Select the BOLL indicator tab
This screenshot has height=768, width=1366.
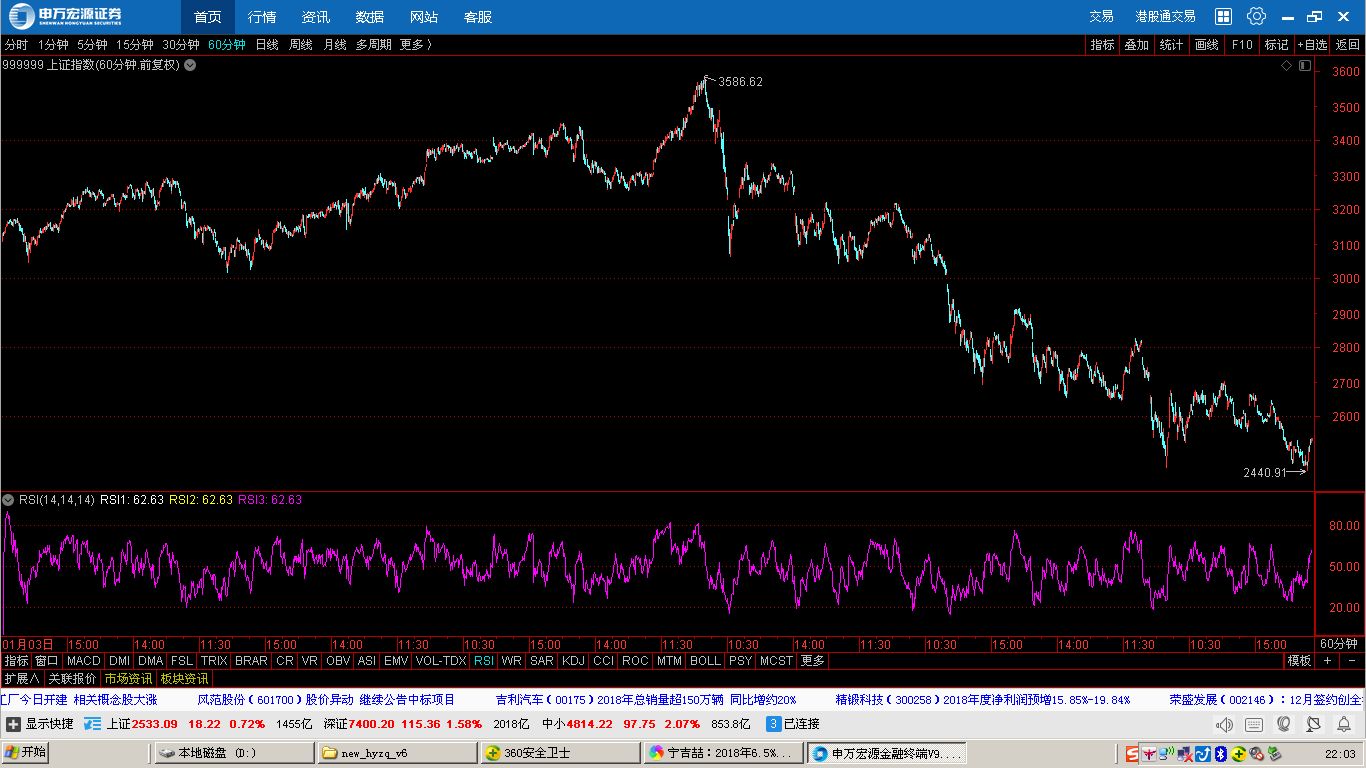[705, 661]
